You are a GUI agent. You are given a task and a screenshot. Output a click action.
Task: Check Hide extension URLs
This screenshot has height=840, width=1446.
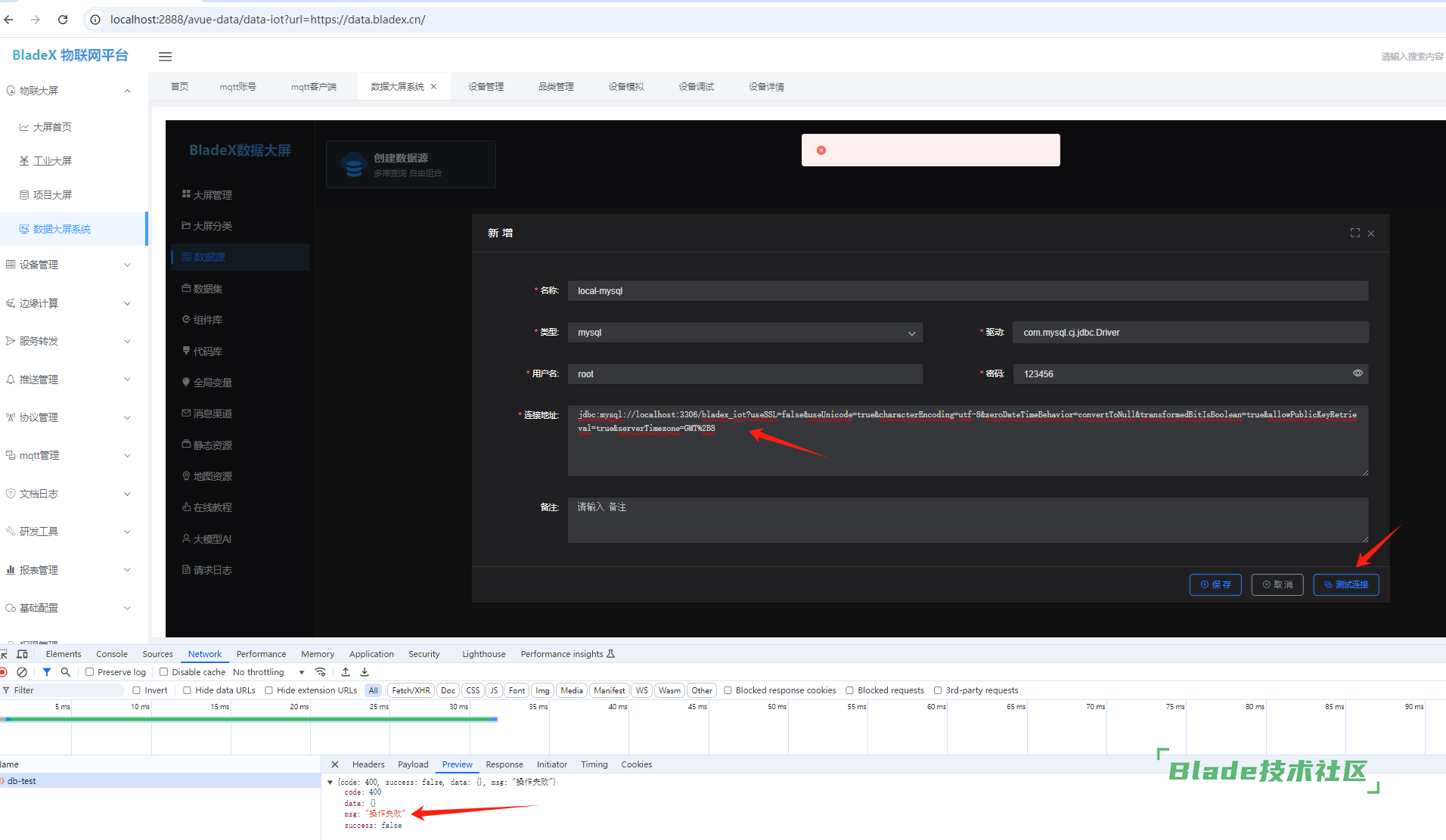tap(268, 690)
